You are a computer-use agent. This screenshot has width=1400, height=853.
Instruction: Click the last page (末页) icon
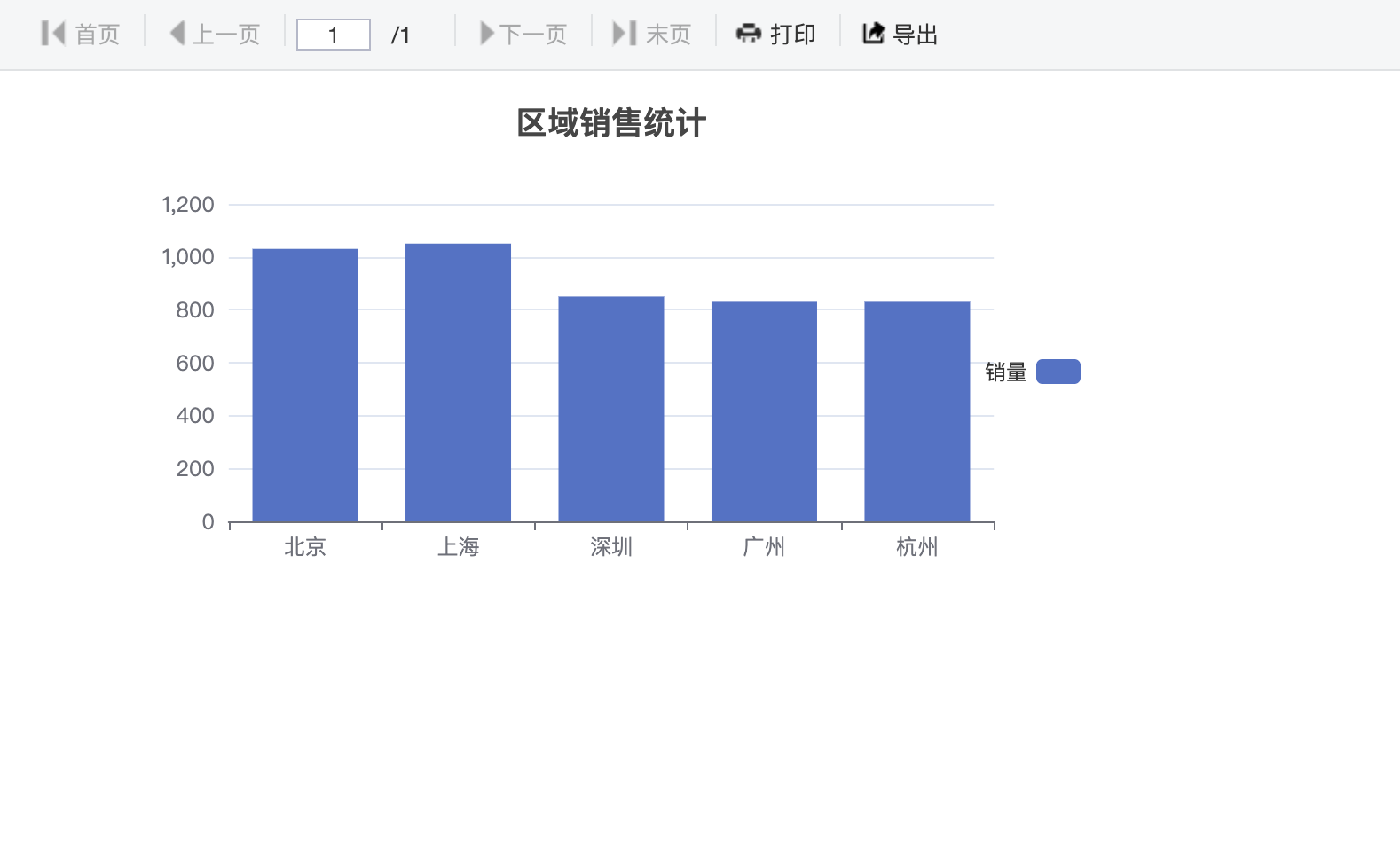(x=625, y=34)
